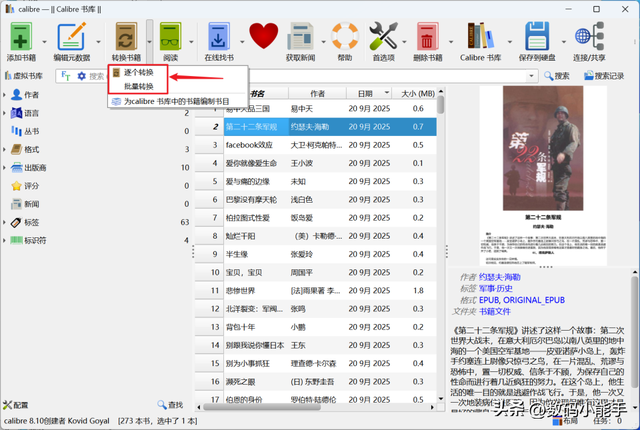The image size is (640, 430).
Task: Open the download books dropdown arrow
Action: 242,42
